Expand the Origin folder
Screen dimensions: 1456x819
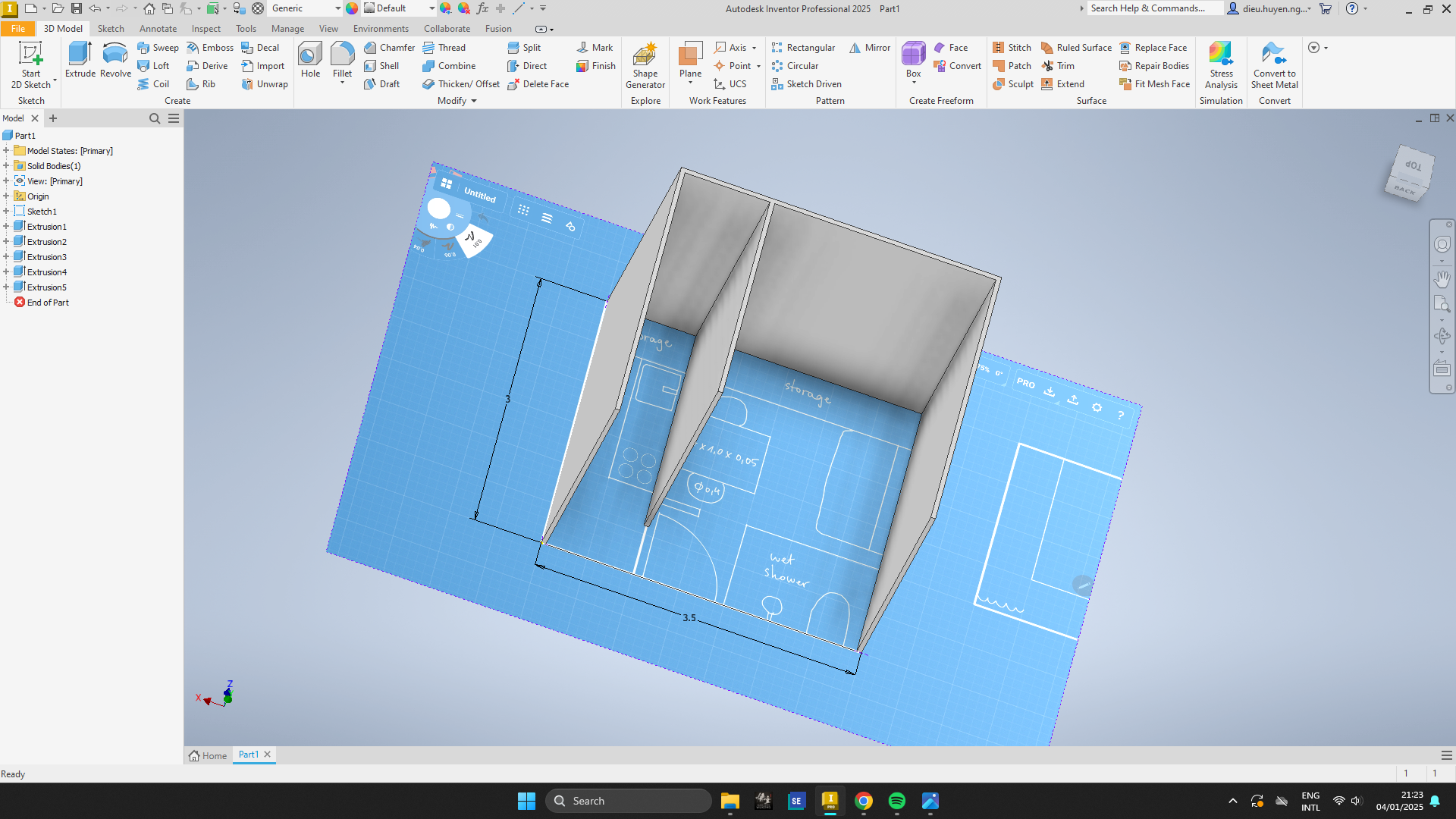(6, 196)
